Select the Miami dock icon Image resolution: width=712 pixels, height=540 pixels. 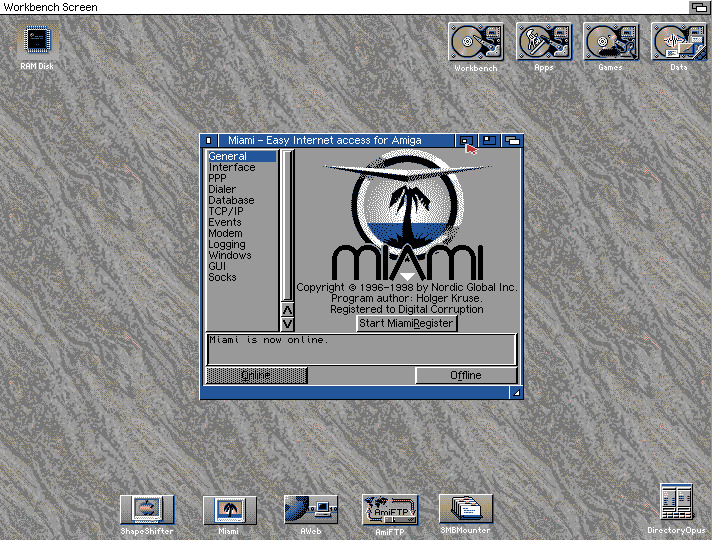[229, 510]
